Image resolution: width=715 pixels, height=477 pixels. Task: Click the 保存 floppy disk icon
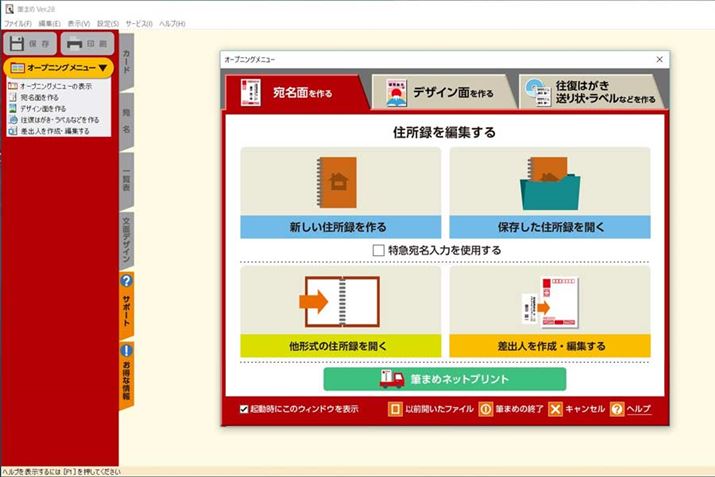[19, 44]
